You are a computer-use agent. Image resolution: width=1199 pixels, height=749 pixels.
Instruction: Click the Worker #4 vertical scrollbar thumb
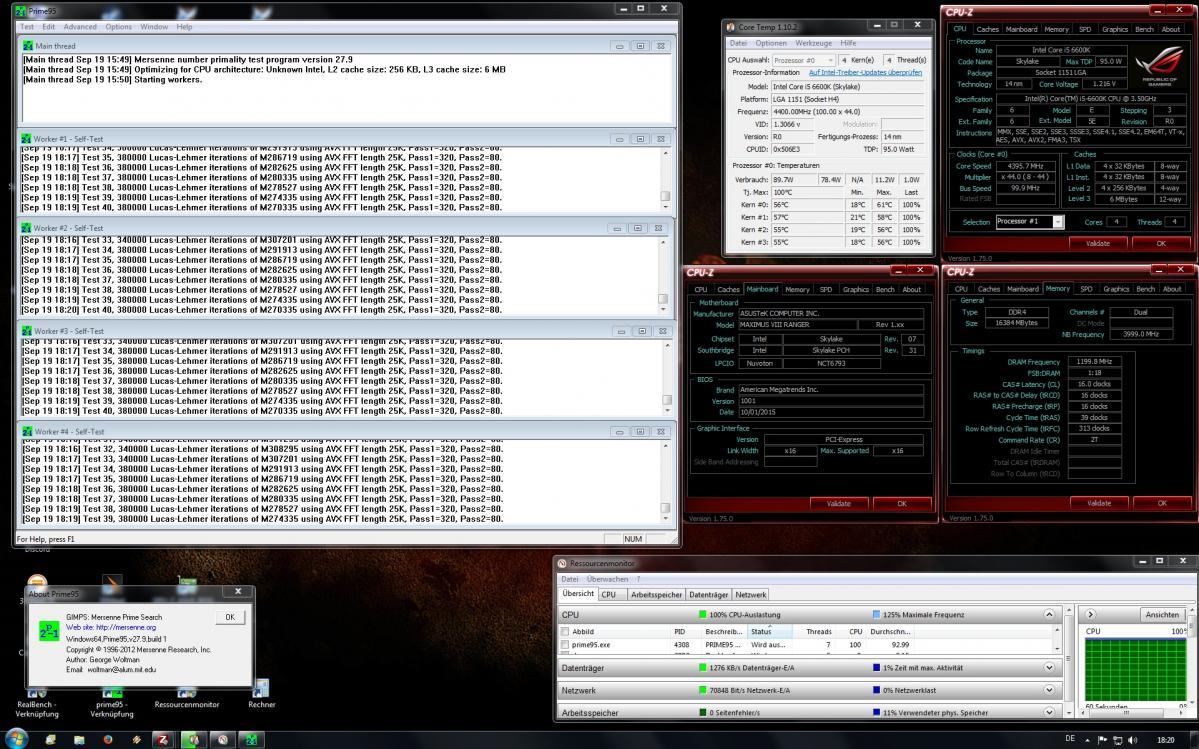click(665, 507)
